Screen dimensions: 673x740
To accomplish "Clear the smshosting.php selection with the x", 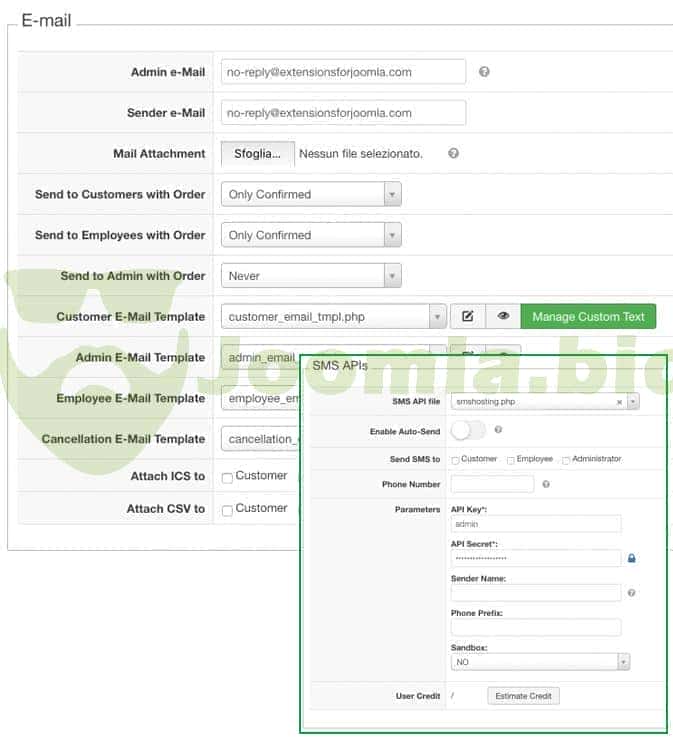I will coord(619,401).
